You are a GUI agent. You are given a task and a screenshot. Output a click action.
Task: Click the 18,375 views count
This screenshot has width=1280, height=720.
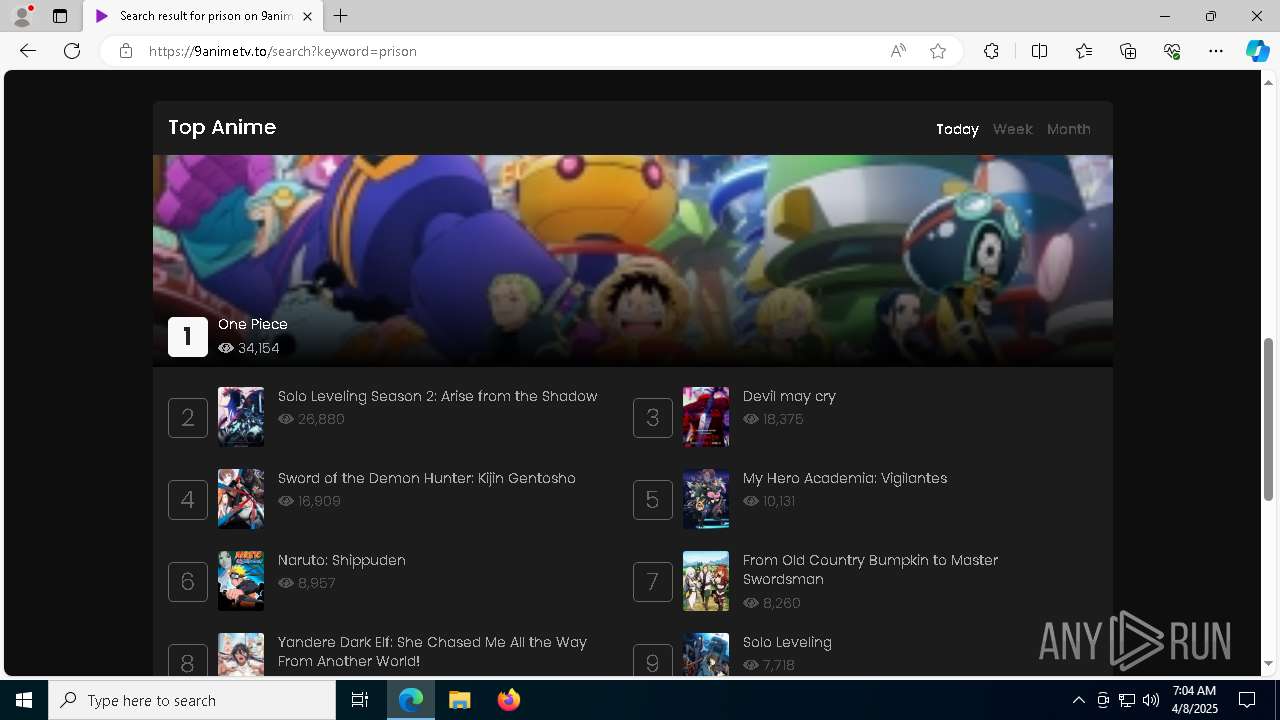(x=773, y=419)
